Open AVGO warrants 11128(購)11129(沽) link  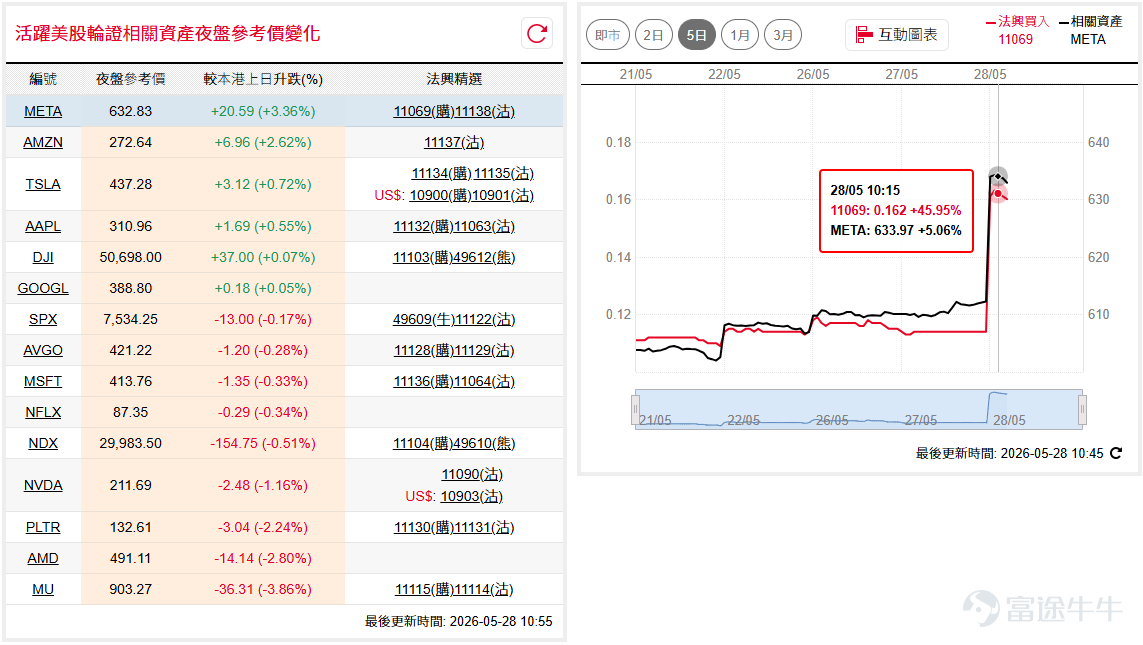[x=454, y=351]
